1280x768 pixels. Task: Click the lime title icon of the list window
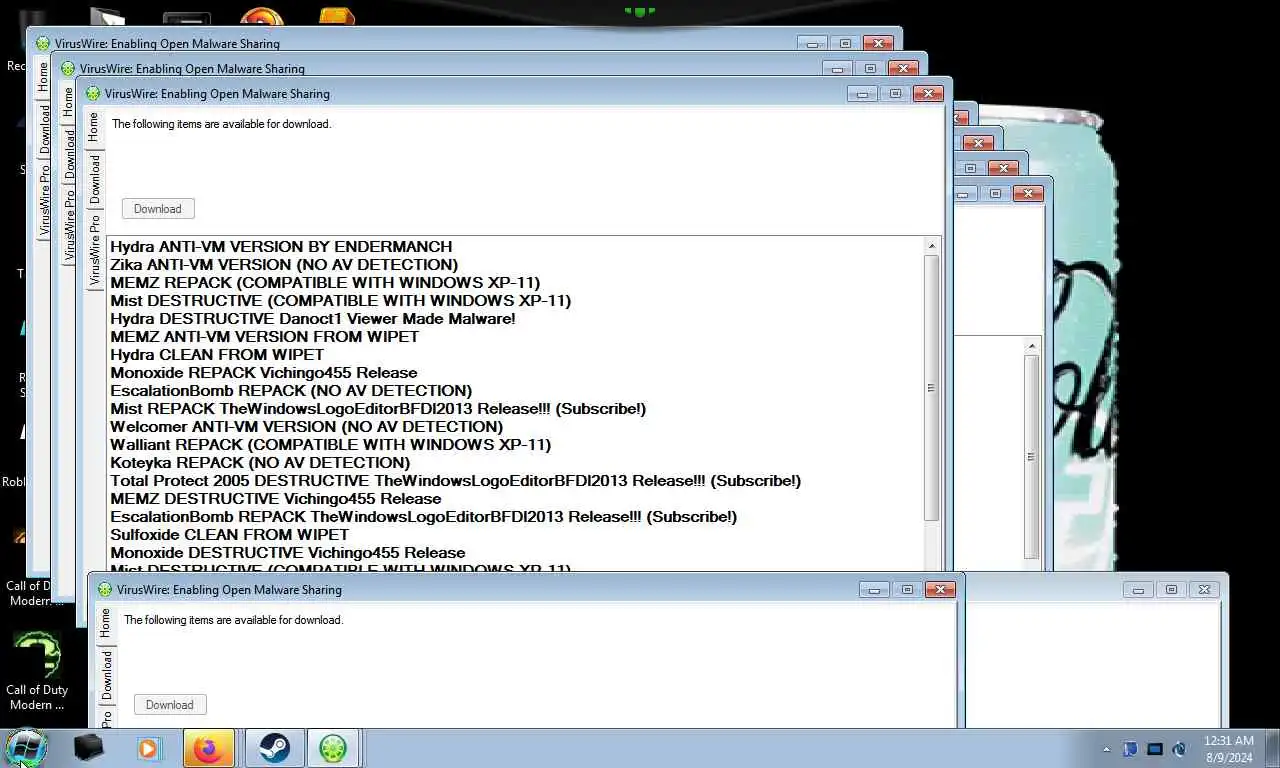click(x=93, y=94)
